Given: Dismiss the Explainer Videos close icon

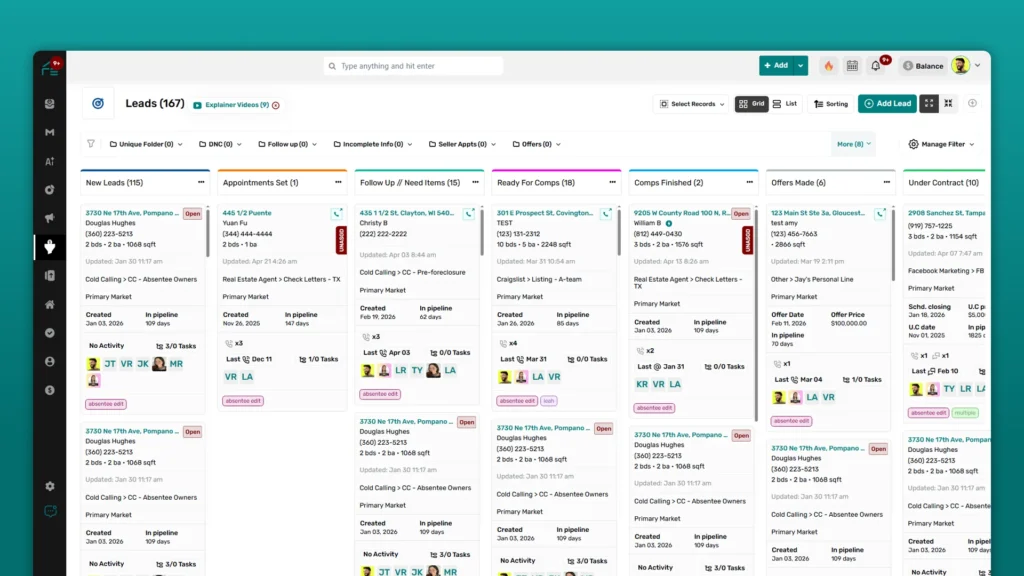Looking at the screenshot, I should (276, 105).
